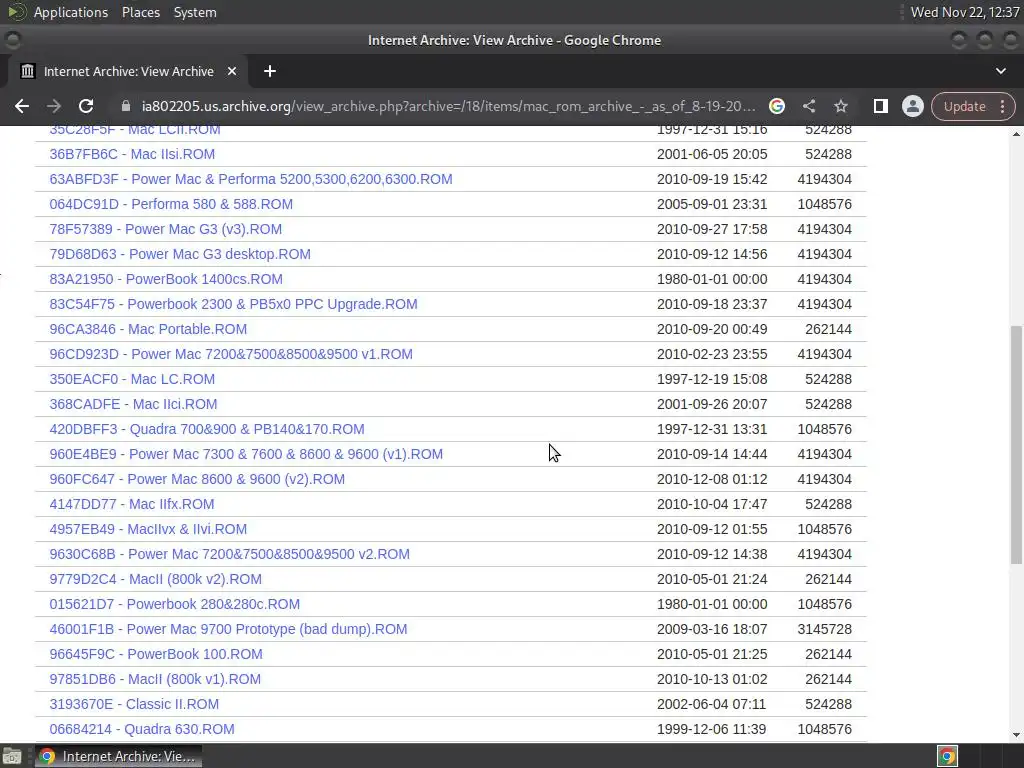Open Chrome three-dot menu

click(1002, 106)
